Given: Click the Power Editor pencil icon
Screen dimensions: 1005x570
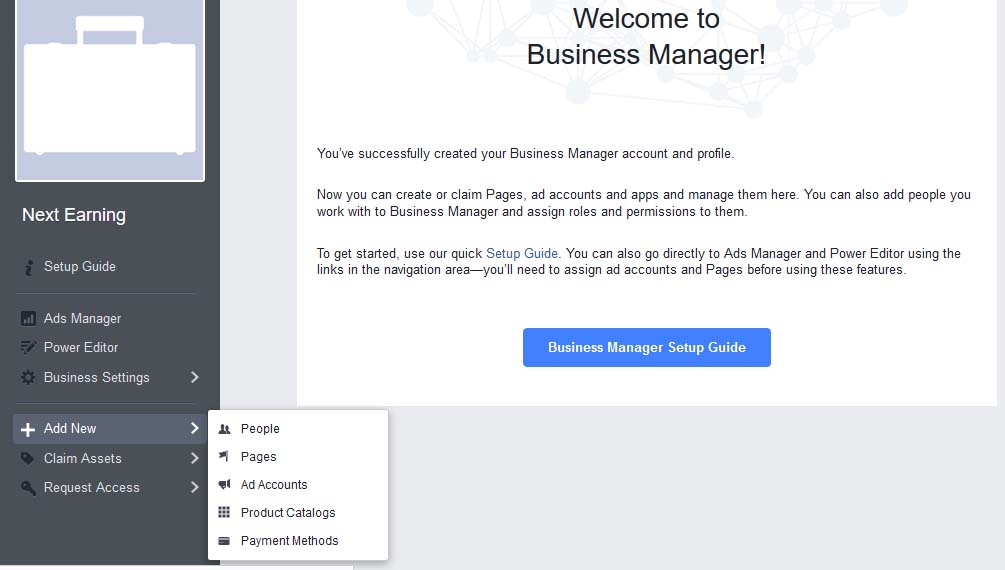Looking at the screenshot, I should pyautogui.click(x=28, y=348).
